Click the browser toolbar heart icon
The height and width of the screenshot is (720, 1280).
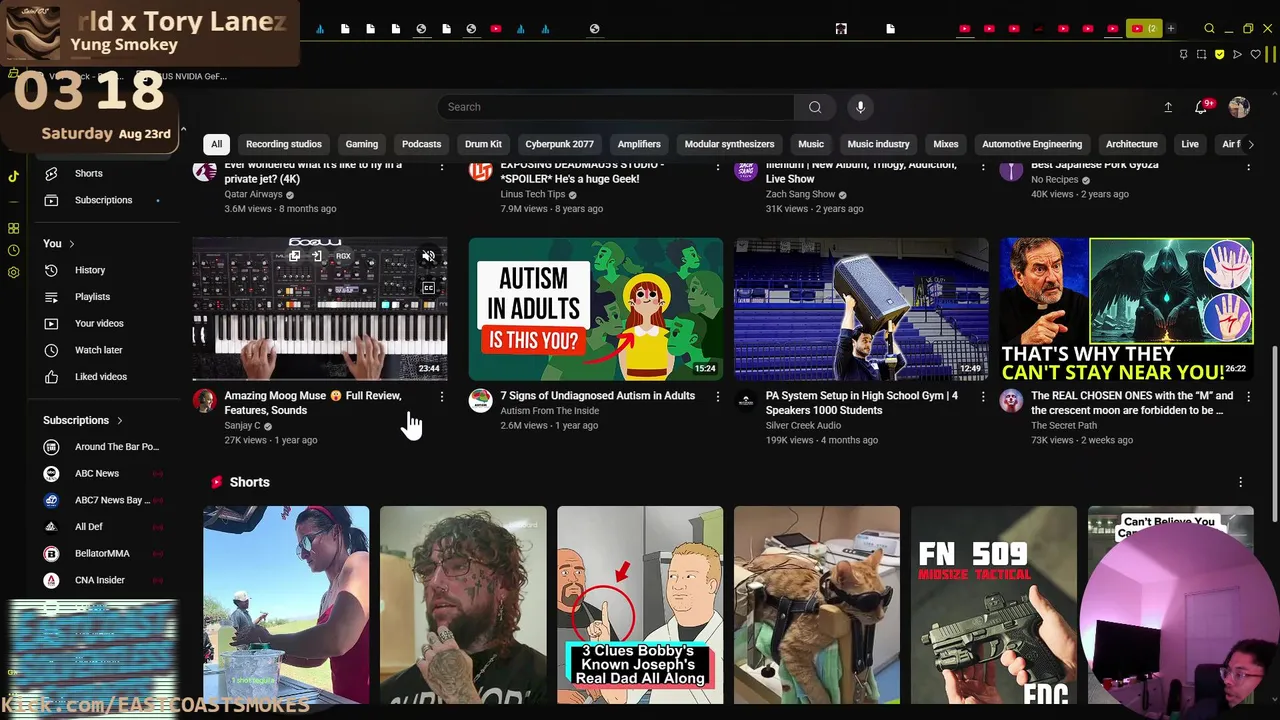click(1256, 54)
